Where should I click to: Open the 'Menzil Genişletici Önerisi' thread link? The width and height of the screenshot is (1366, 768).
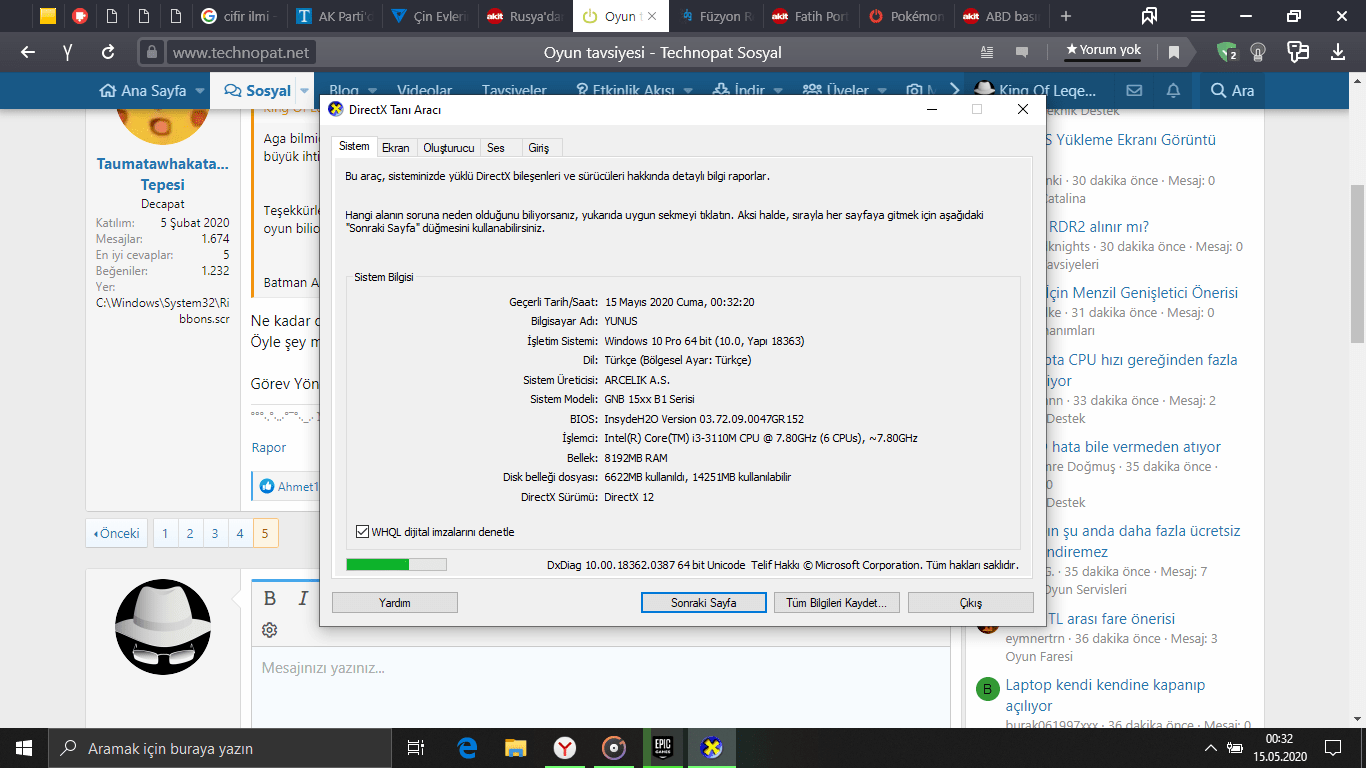coord(1140,293)
